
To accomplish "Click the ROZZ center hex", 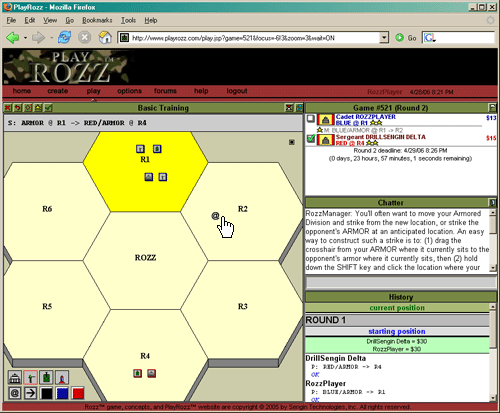I will click(x=145, y=261).
